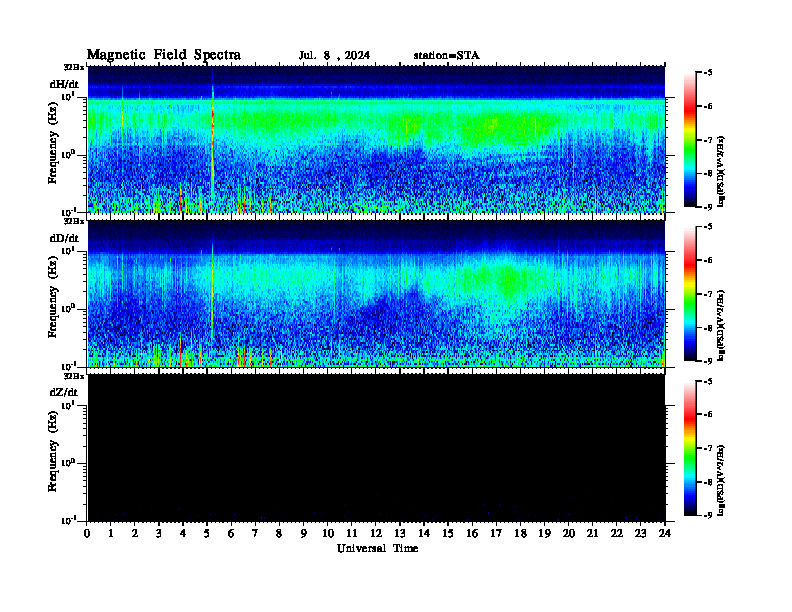This screenshot has width=792, height=612.
Task: Click hour 5 on the Universal Time axis
Action: [x=207, y=534]
